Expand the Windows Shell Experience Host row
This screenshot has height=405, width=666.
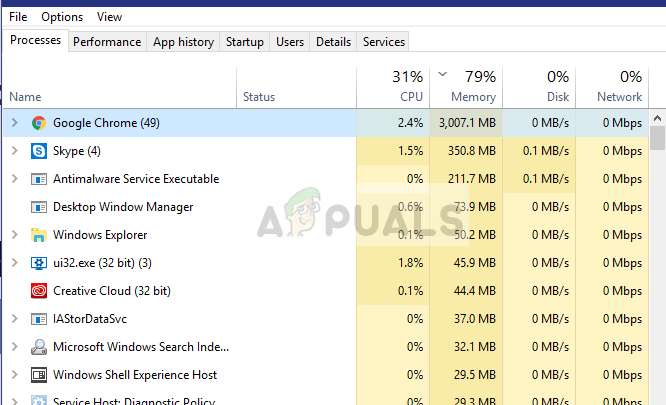tap(14, 375)
